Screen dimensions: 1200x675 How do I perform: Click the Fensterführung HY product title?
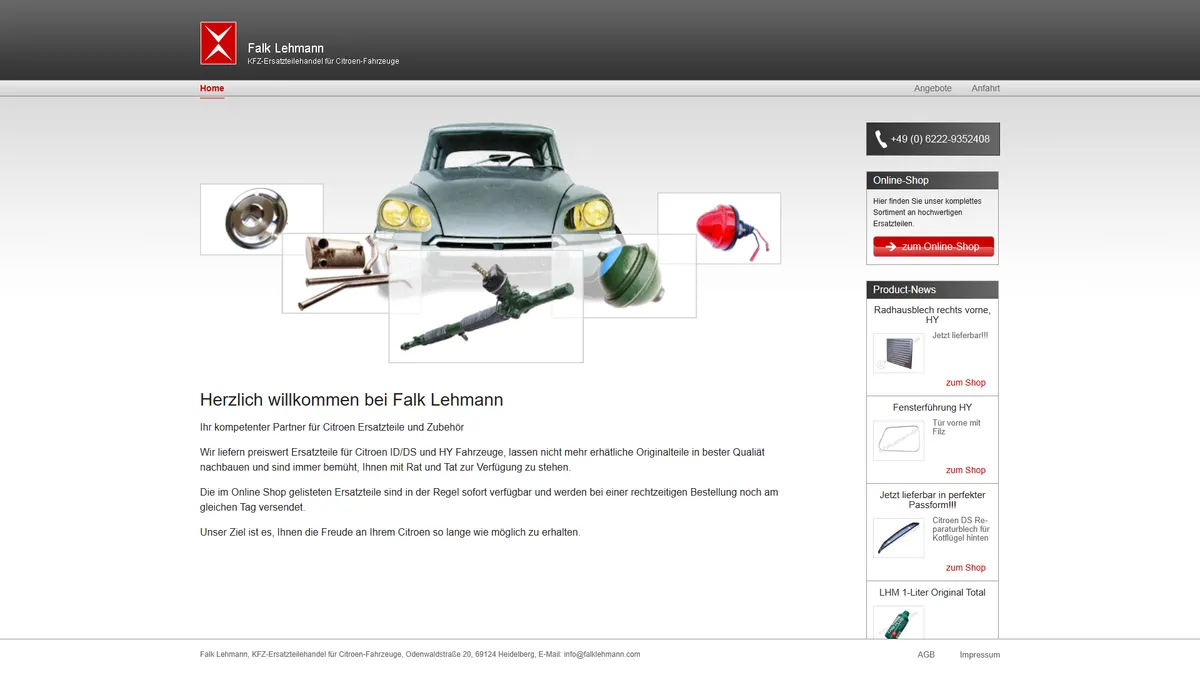[x=932, y=408]
